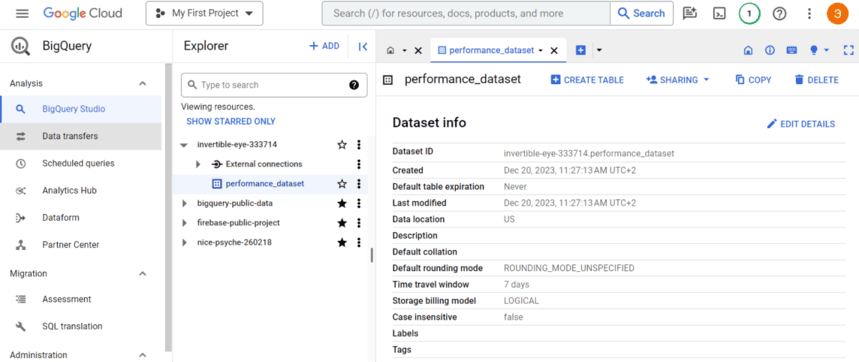The image size is (859, 362).
Task: Open Scheduled queries page
Action: (x=81, y=163)
